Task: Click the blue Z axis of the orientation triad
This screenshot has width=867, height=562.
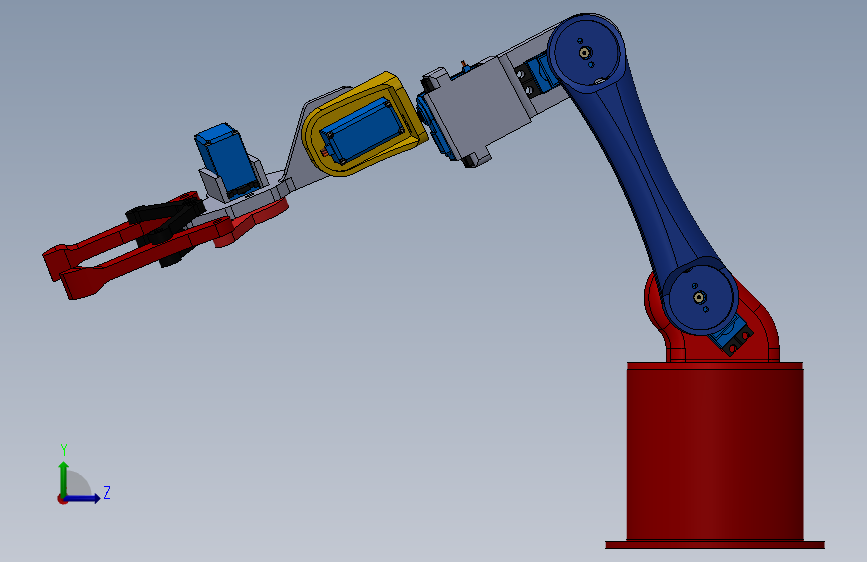Action: pyautogui.click(x=83, y=498)
